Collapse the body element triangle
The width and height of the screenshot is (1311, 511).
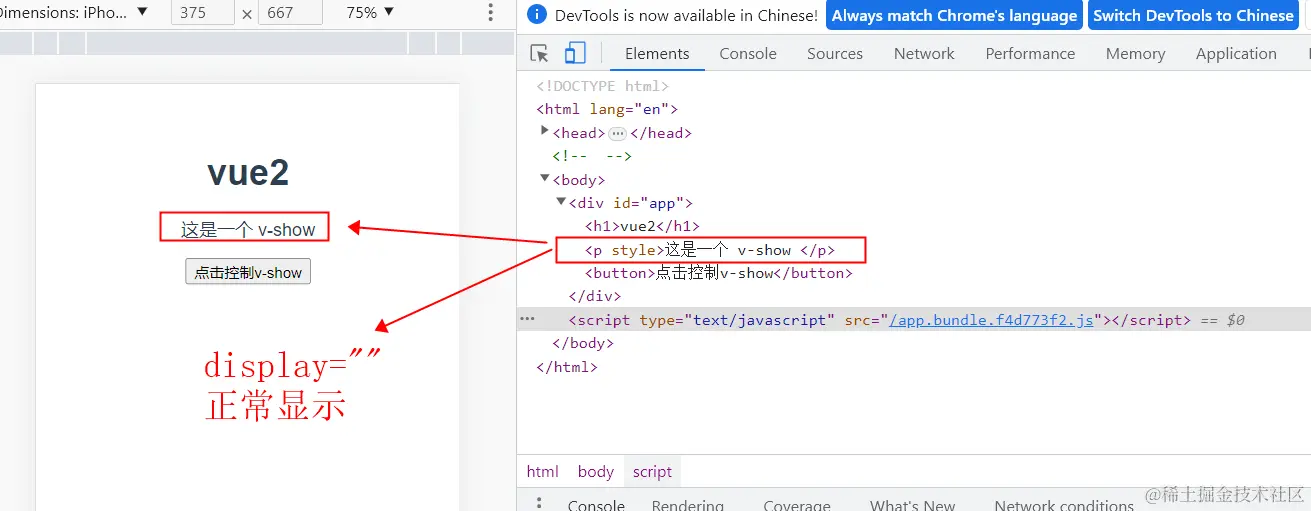point(545,179)
